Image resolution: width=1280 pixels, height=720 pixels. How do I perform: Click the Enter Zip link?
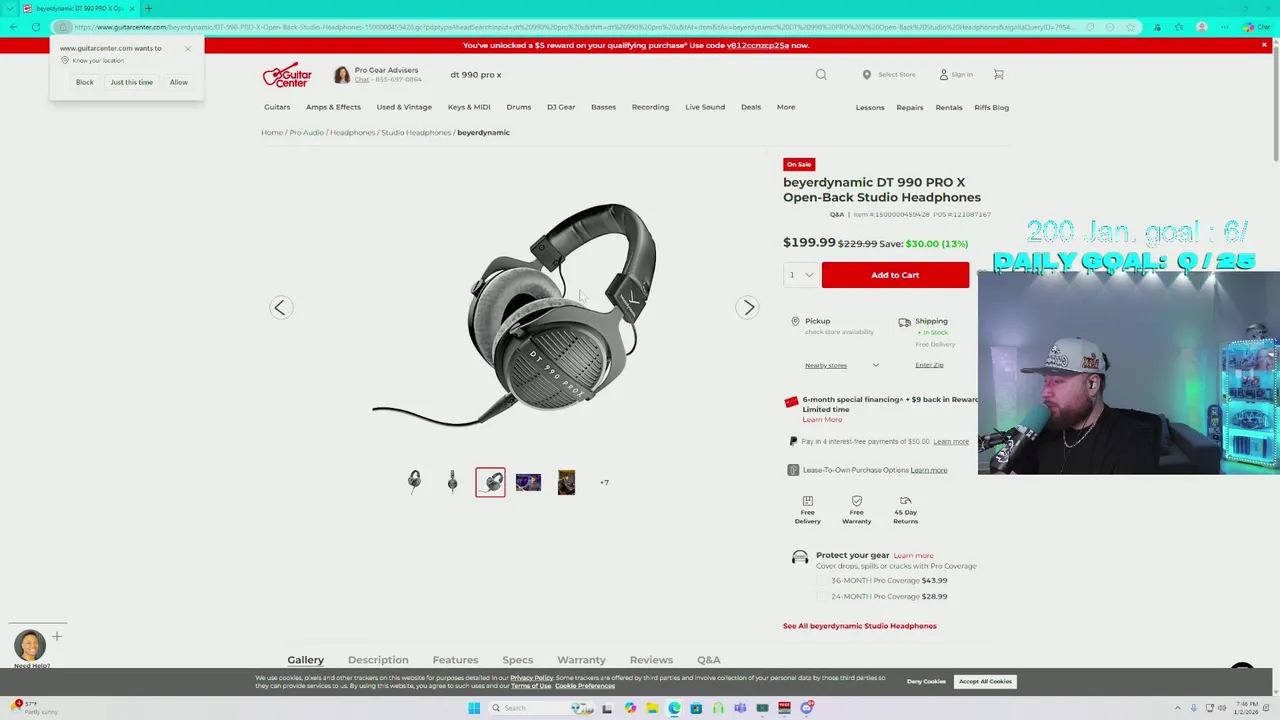click(x=929, y=365)
